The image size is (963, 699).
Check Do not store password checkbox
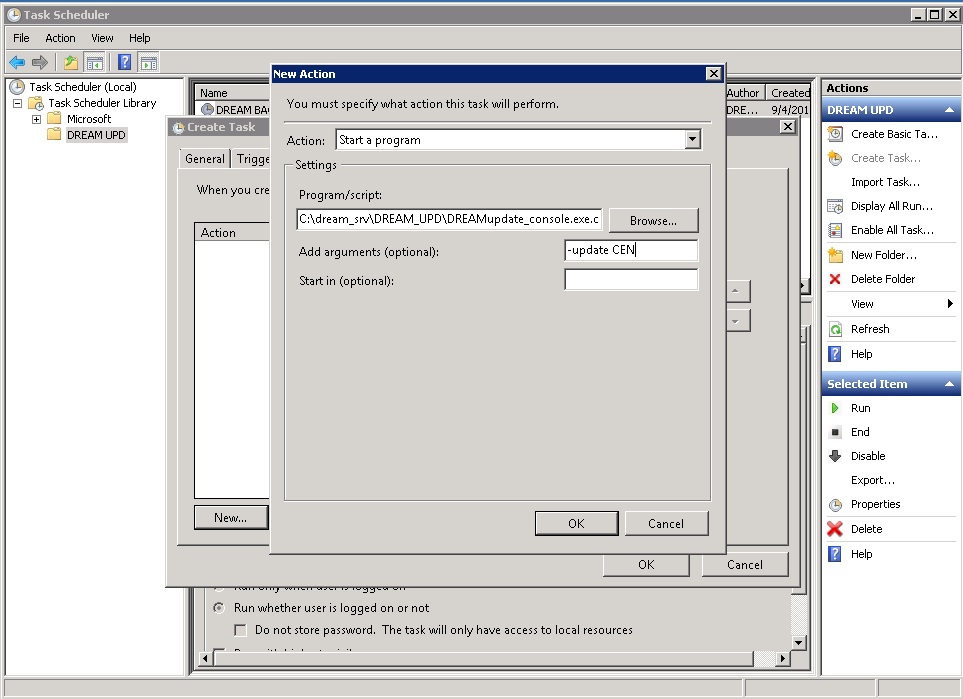pyautogui.click(x=241, y=630)
